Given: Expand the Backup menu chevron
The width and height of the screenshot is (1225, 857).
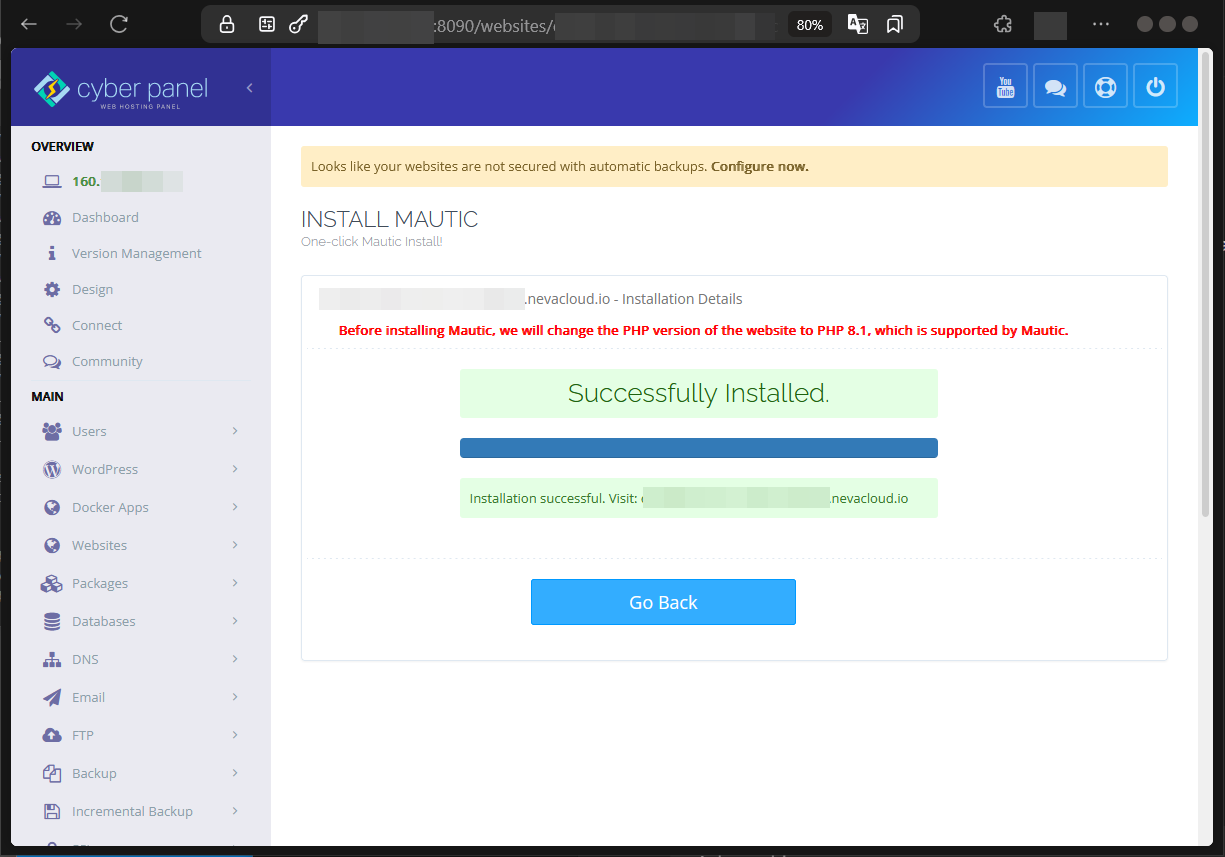Looking at the screenshot, I should [x=235, y=773].
